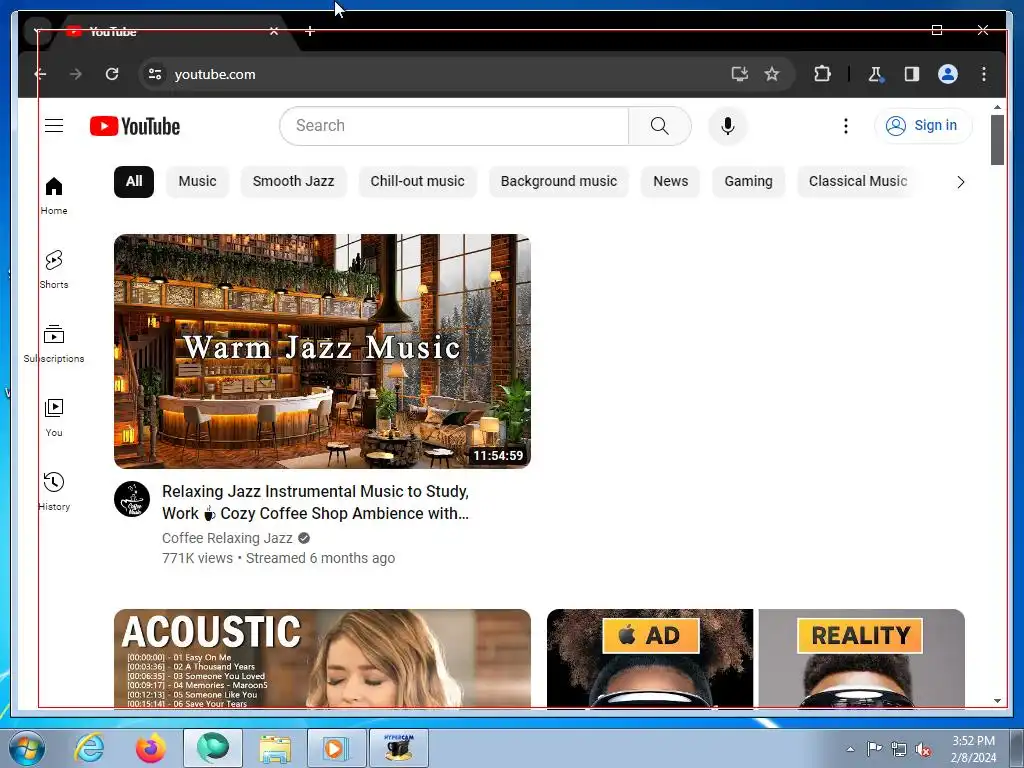Launch Firefox from taskbar

click(x=150, y=748)
